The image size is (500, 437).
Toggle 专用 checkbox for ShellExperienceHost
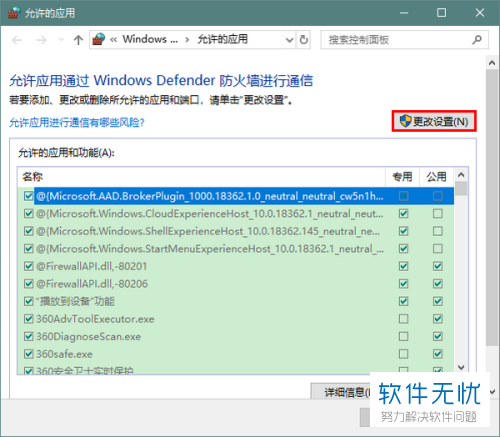pos(404,231)
